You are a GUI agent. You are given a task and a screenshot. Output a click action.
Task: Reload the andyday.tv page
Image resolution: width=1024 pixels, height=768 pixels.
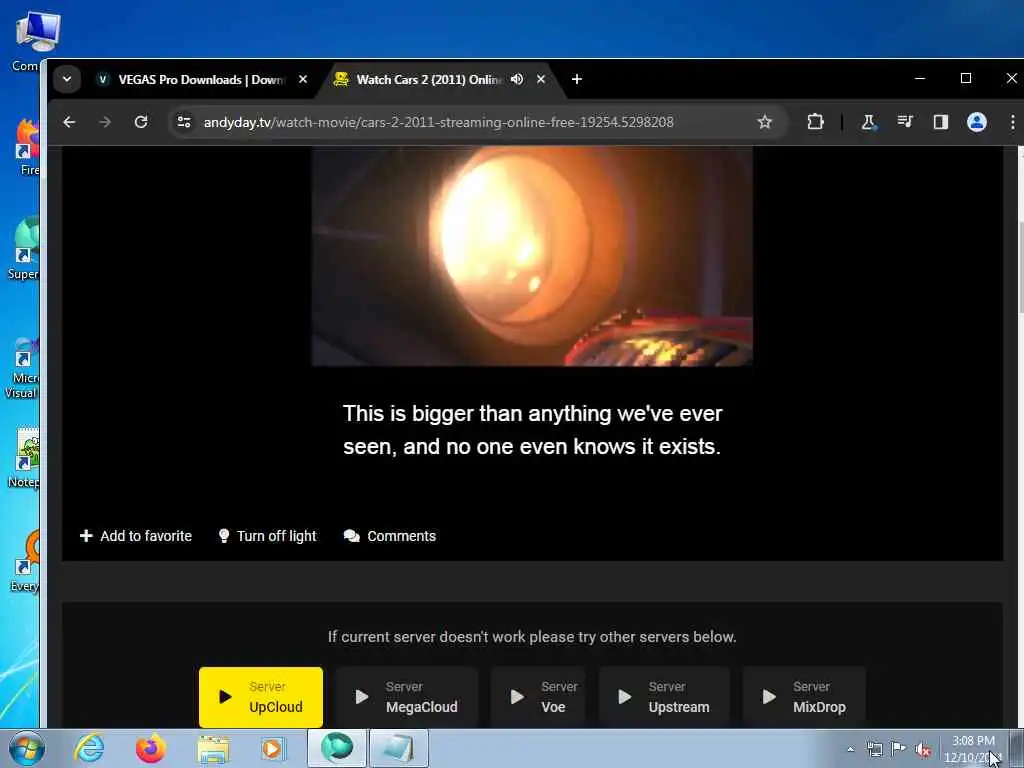pos(141,122)
